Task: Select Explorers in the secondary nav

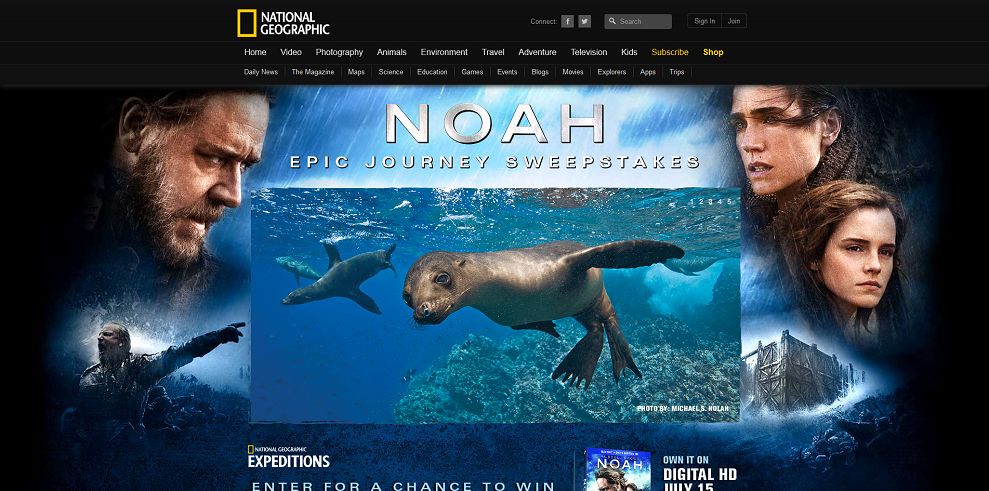Action: tap(612, 72)
